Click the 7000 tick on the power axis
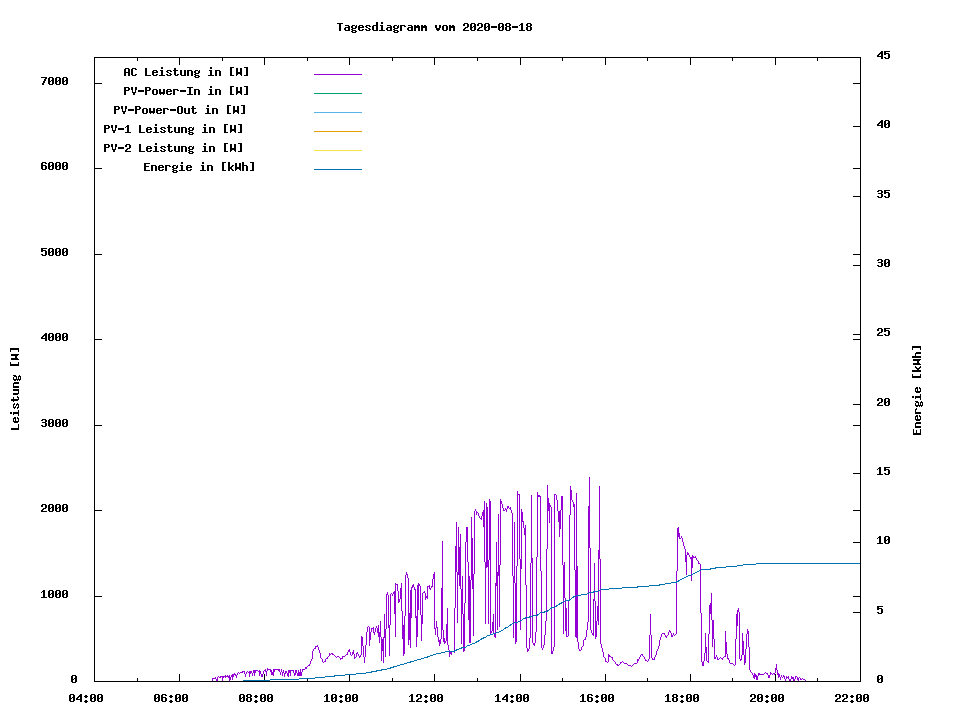This screenshot has height=720, width=960. coord(54,81)
